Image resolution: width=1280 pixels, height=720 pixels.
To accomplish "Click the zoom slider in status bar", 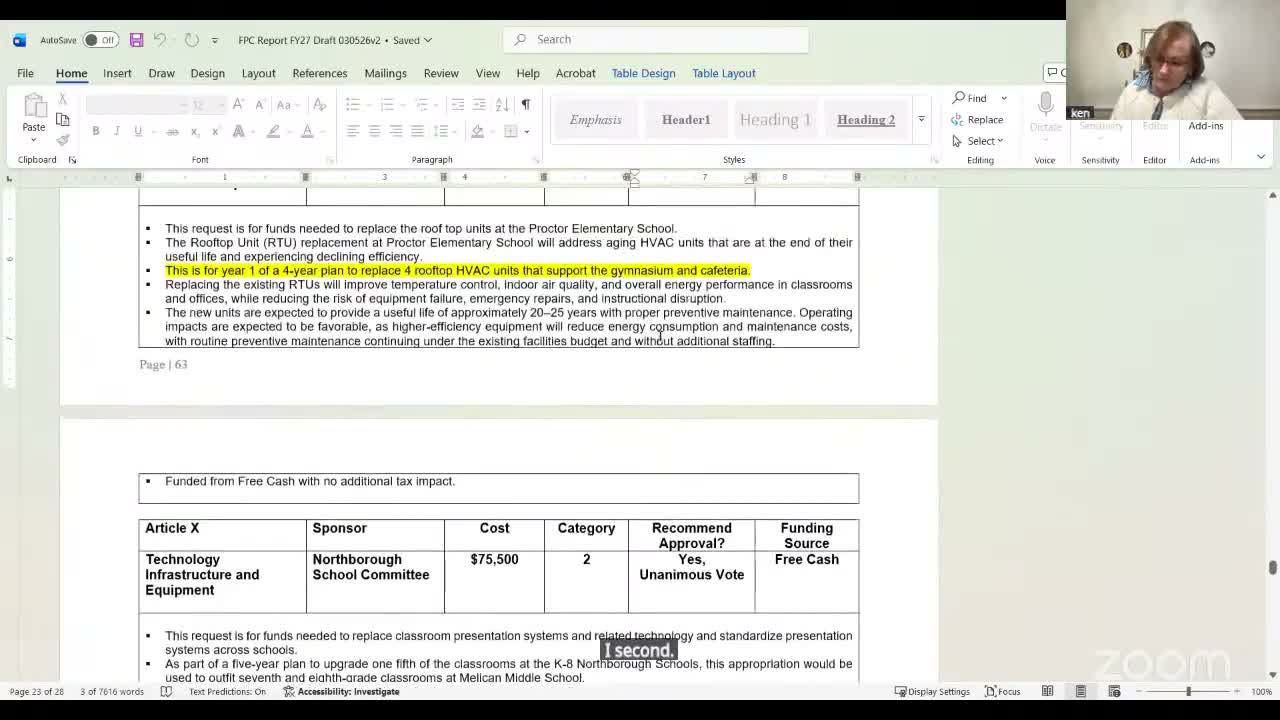I will coord(1188,691).
